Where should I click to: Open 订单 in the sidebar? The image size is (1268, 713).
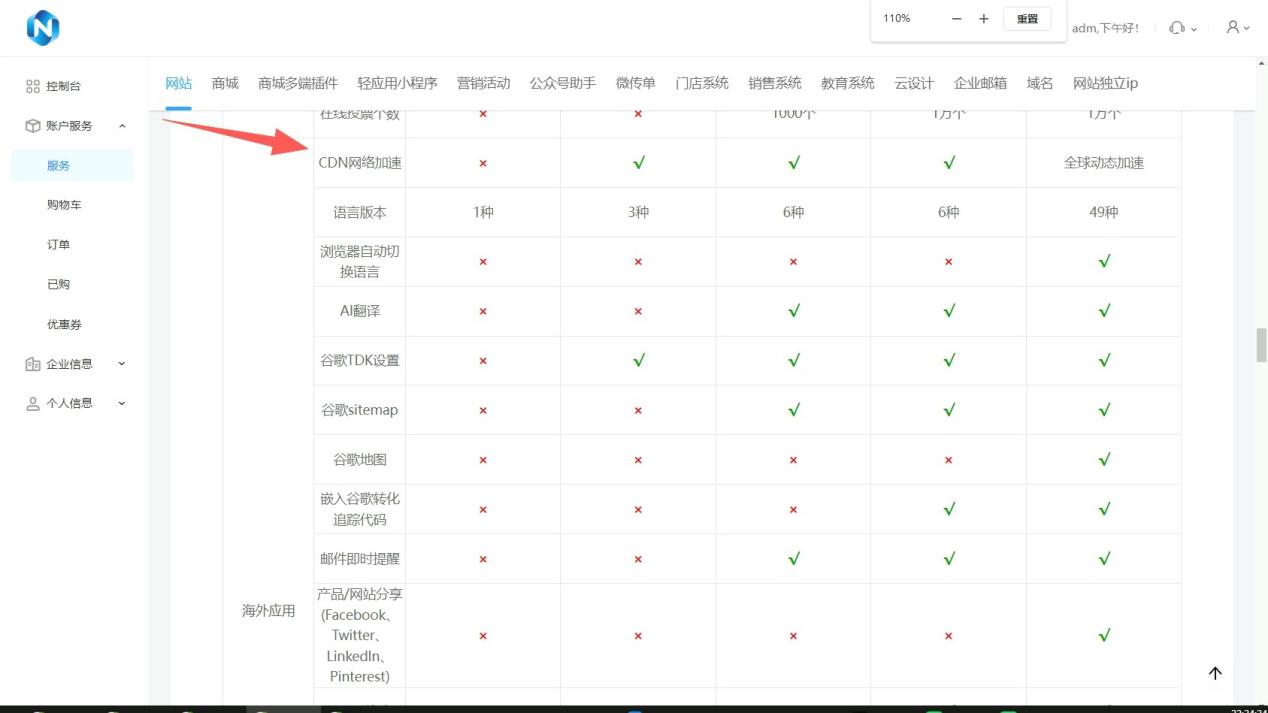[x=58, y=245]
